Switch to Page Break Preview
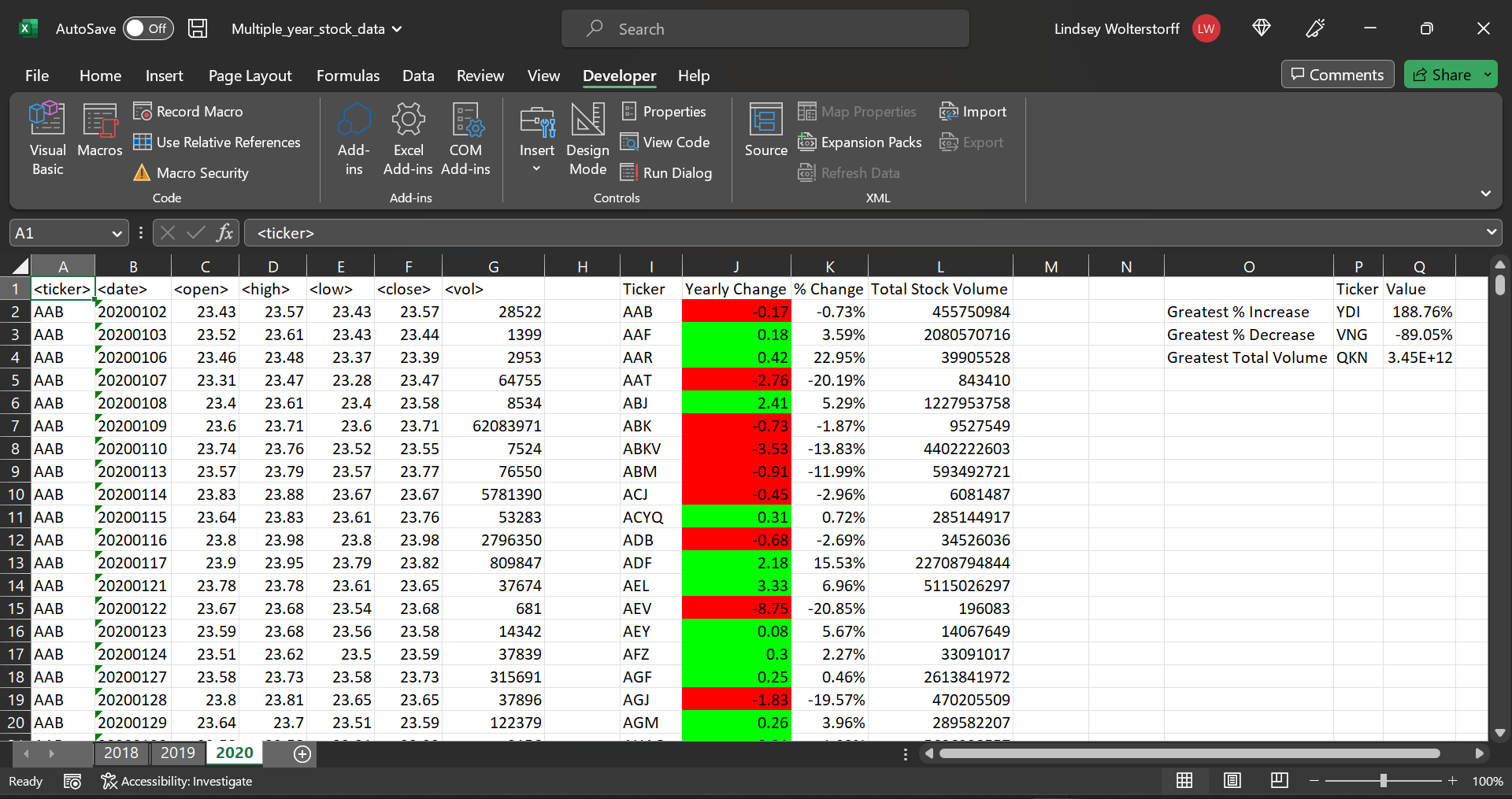1512x799 pixels. 1280,780
